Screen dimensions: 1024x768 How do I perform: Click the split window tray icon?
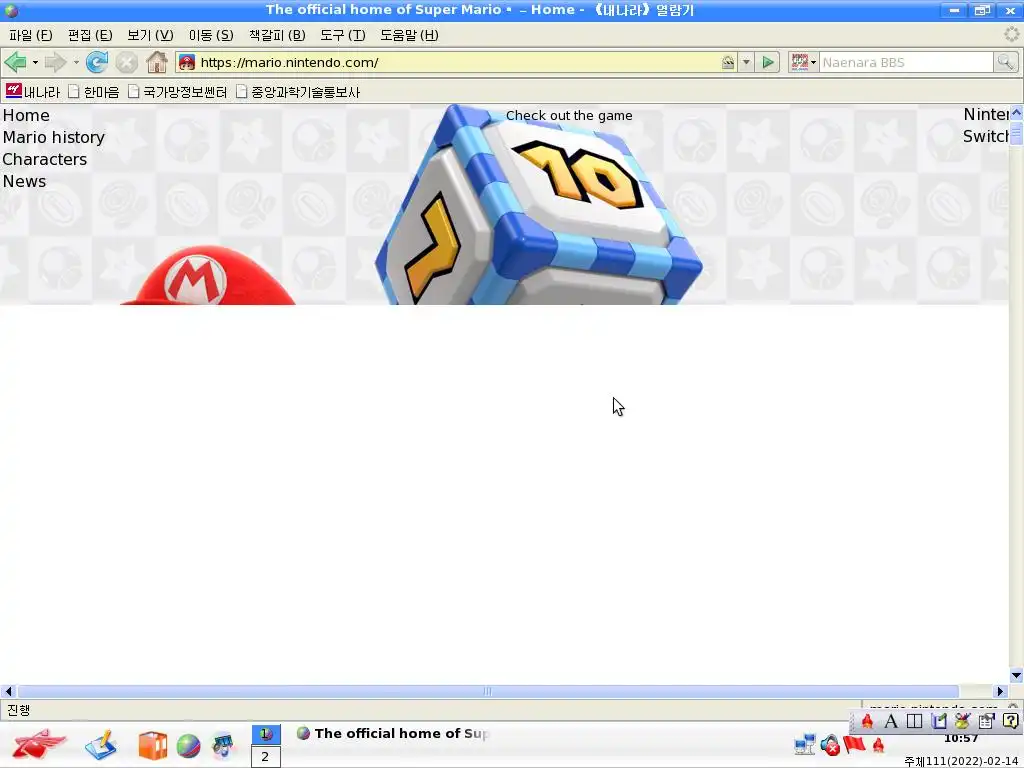(915, 721)
